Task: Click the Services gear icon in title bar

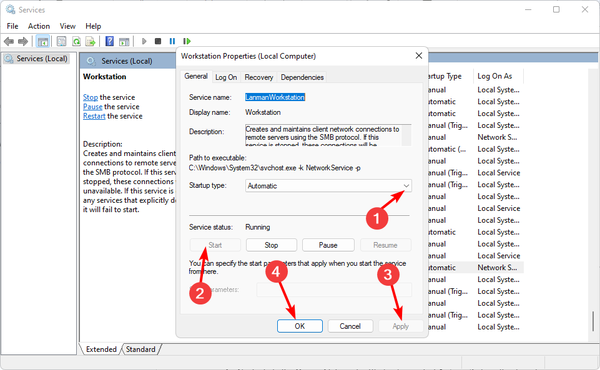Action: (x=10, y=9)
